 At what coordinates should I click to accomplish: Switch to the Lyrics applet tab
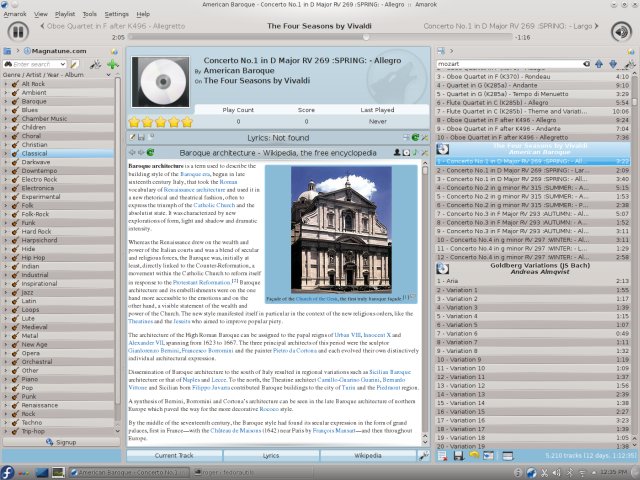pyautogui.click(x=271, y=455)
